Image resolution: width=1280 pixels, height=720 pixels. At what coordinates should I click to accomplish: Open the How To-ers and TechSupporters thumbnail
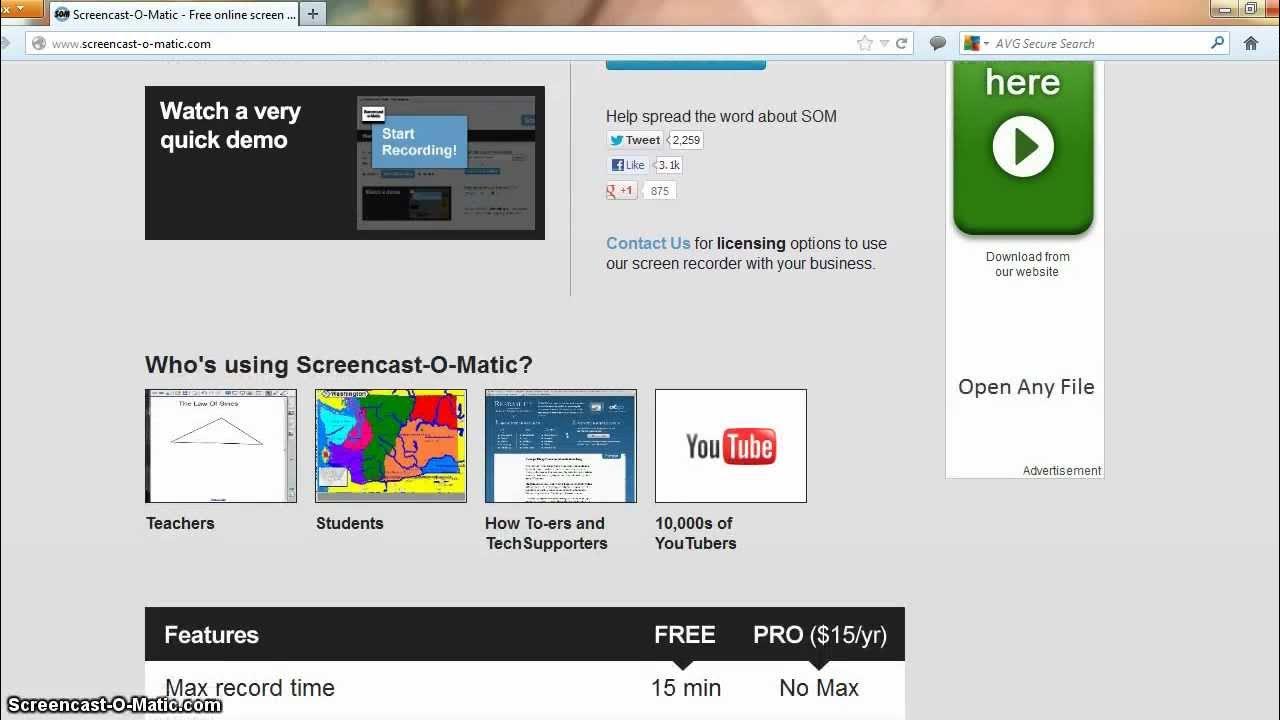(x=561, y=446)
